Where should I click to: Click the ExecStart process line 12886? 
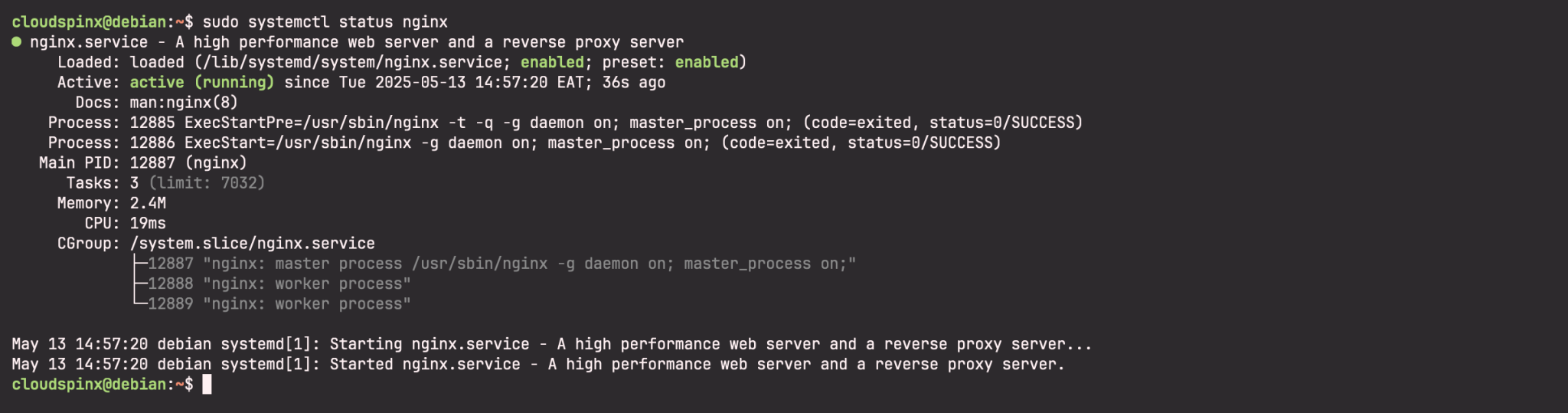point(564,143)
